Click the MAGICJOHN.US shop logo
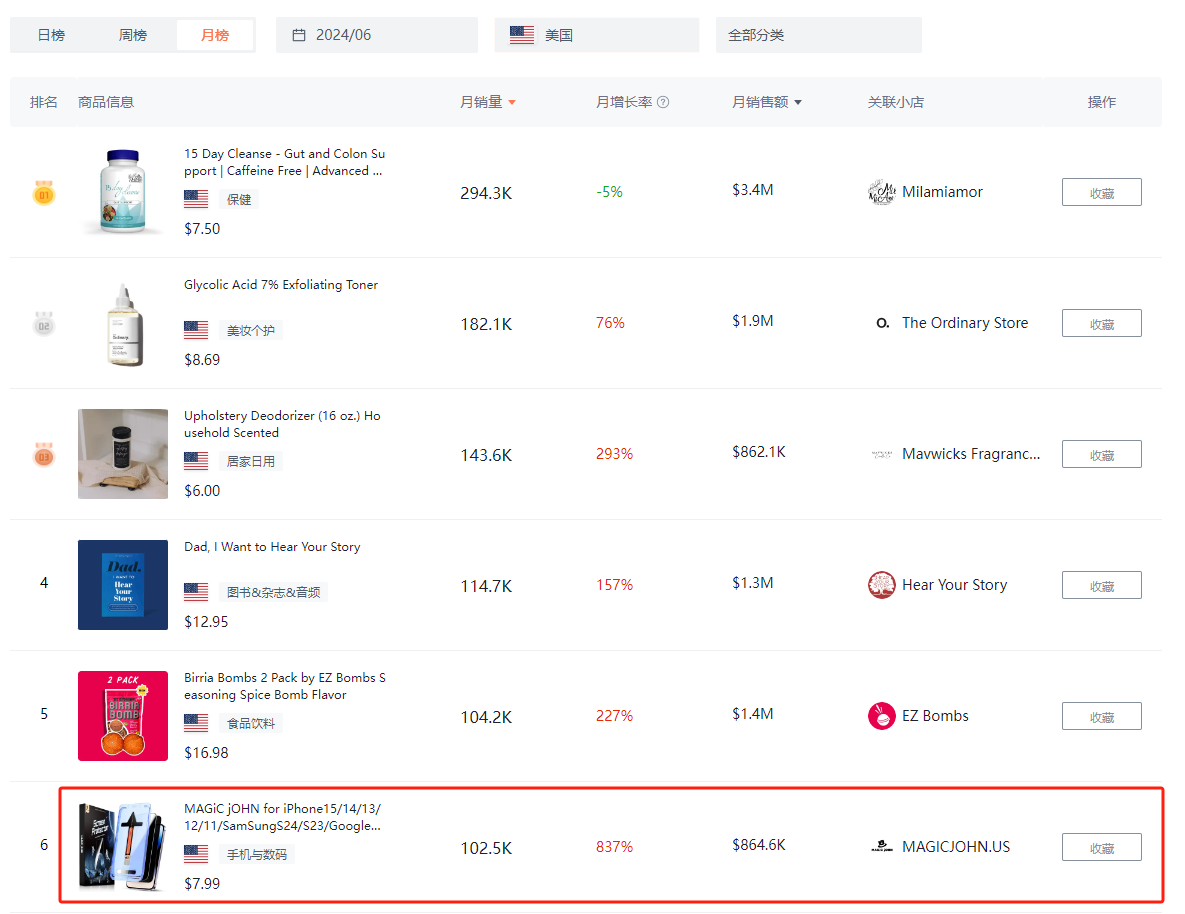 (x=881, y=847)
